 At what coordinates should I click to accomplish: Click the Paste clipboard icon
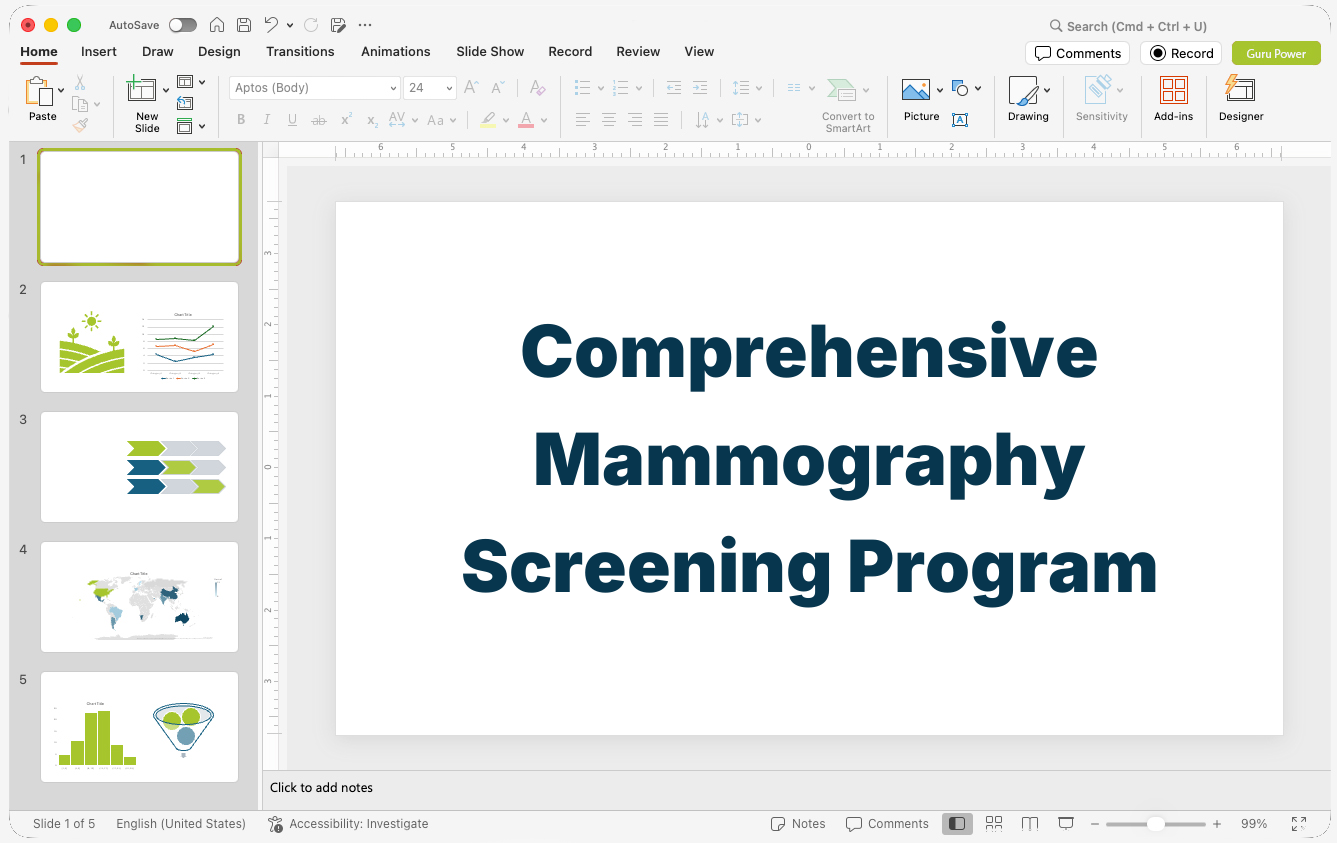click(39, 92)
